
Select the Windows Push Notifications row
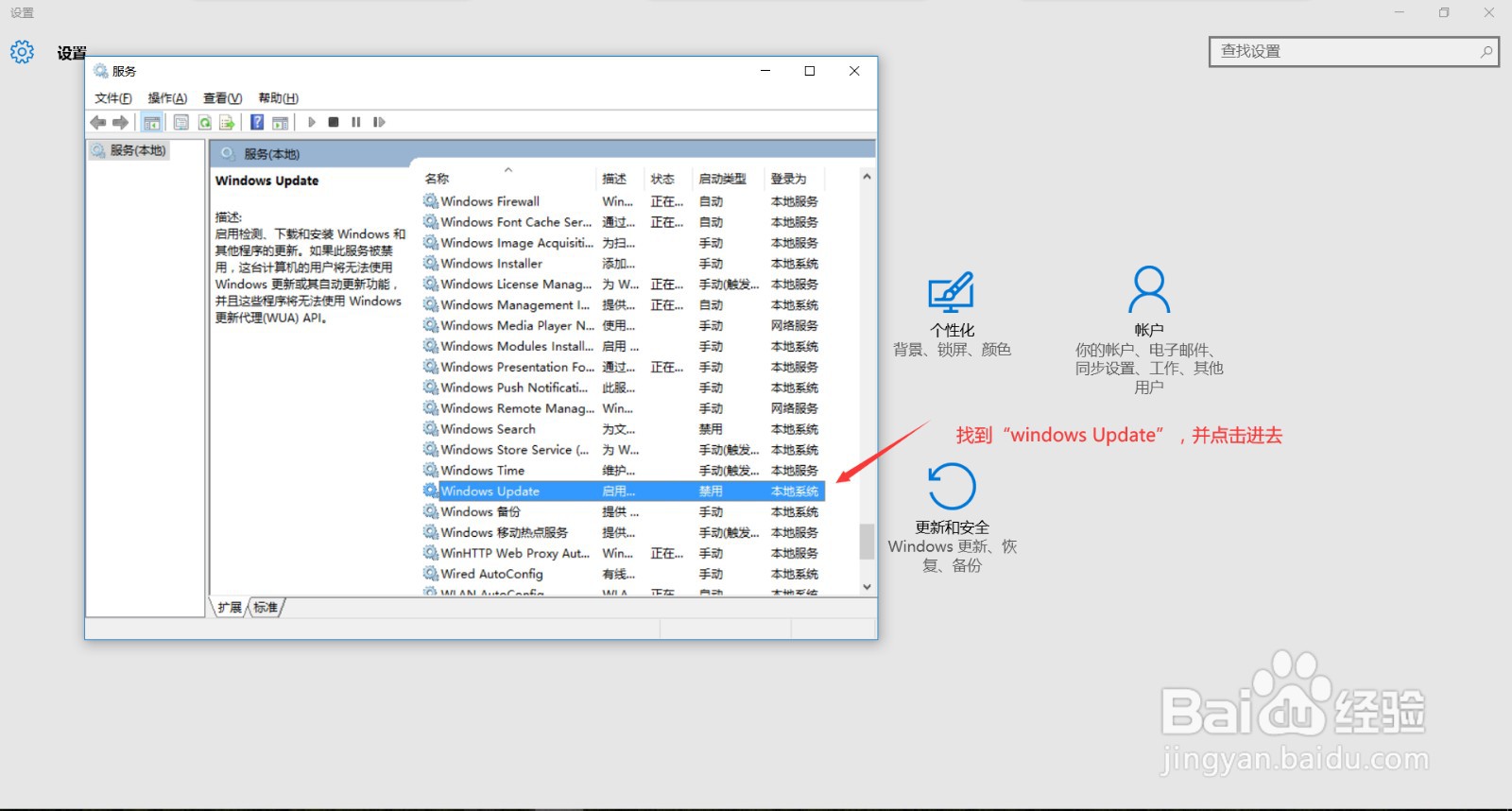[x=623, y=388]
